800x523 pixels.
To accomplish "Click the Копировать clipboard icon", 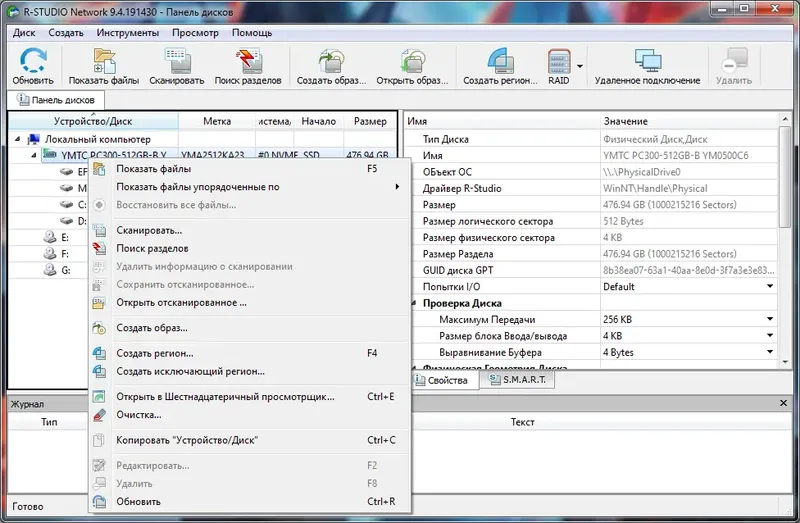I will coord(99,440).
